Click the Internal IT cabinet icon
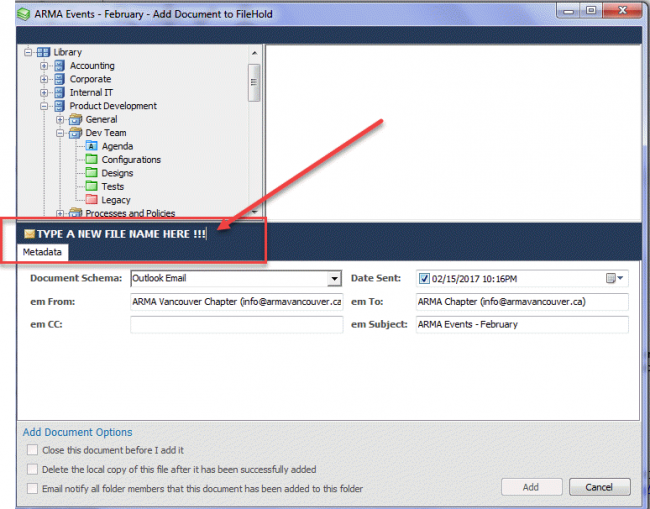This screenshot has width=650, height=509. pos(59,92)
